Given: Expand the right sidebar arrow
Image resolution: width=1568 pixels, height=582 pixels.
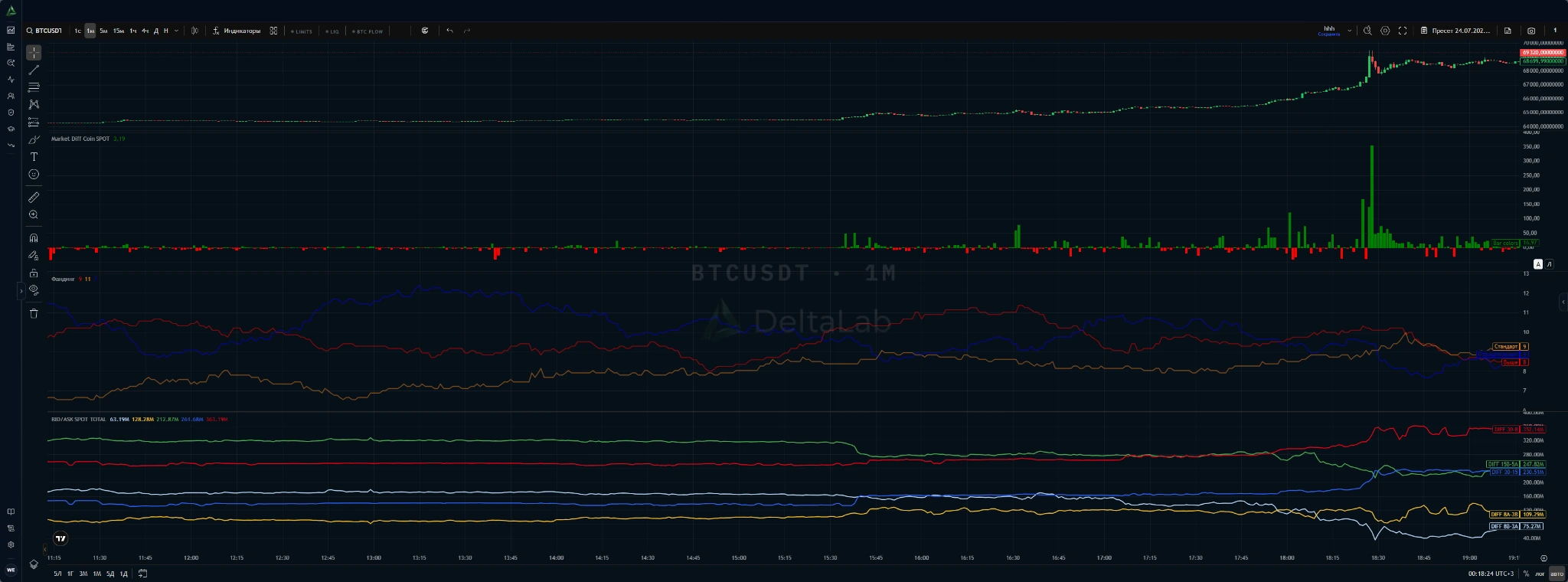Looking at the screenshot, I should 1563,302.
